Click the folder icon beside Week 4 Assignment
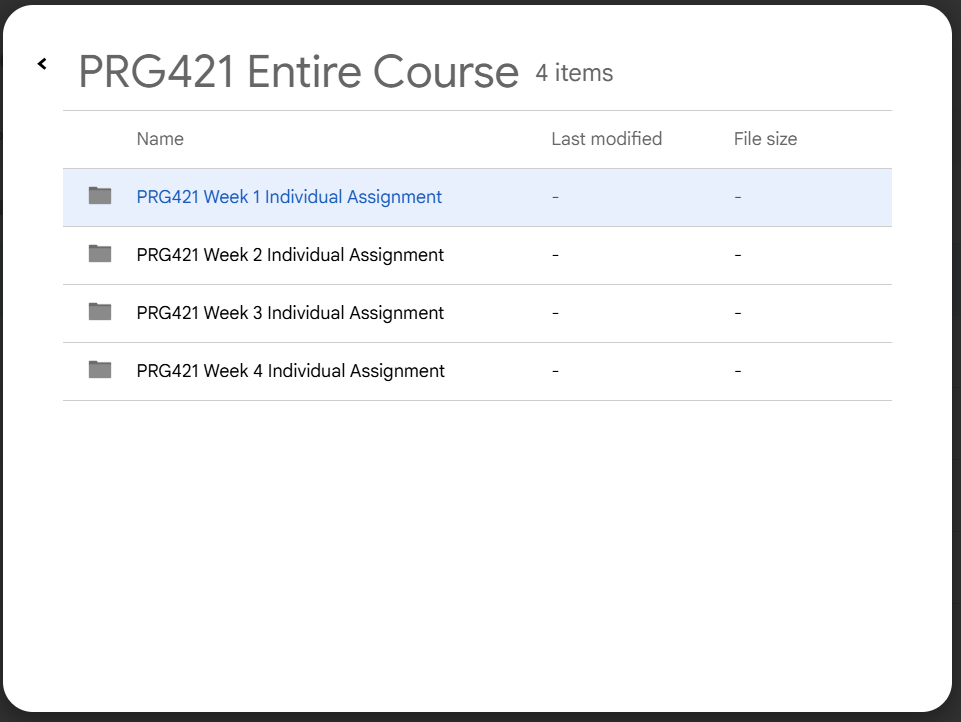 pos(99,370)
